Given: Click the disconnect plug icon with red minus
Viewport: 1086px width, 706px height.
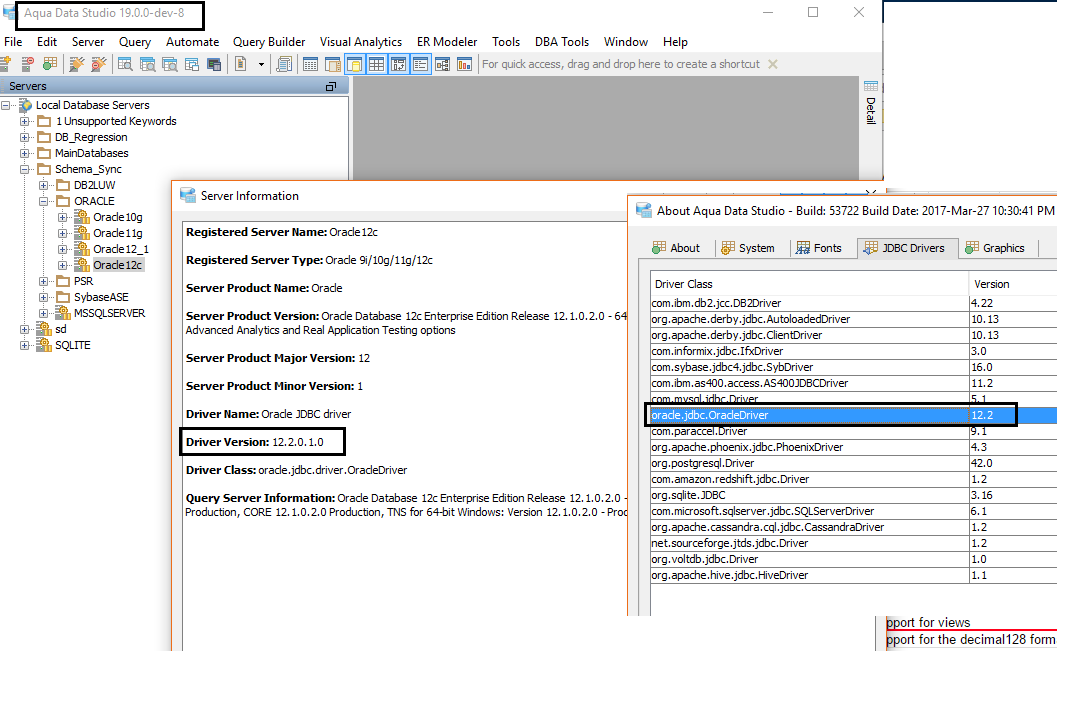Looking at the screenshot, I should pos(99,64).
